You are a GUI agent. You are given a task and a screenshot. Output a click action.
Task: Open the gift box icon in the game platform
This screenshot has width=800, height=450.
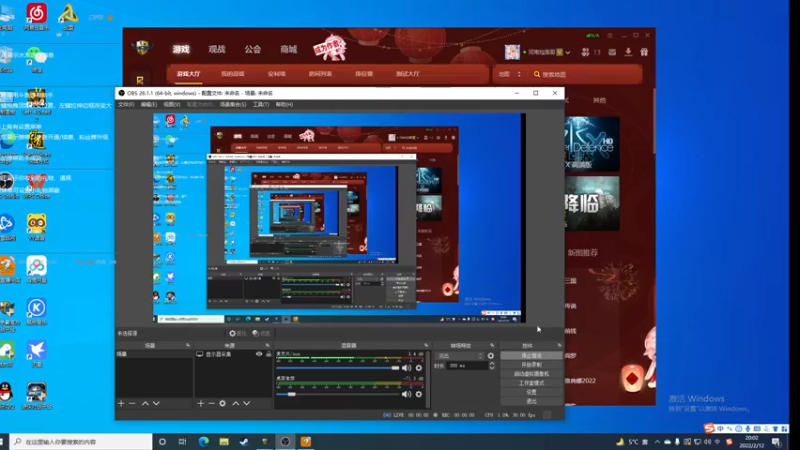click(x=644, y=52)
